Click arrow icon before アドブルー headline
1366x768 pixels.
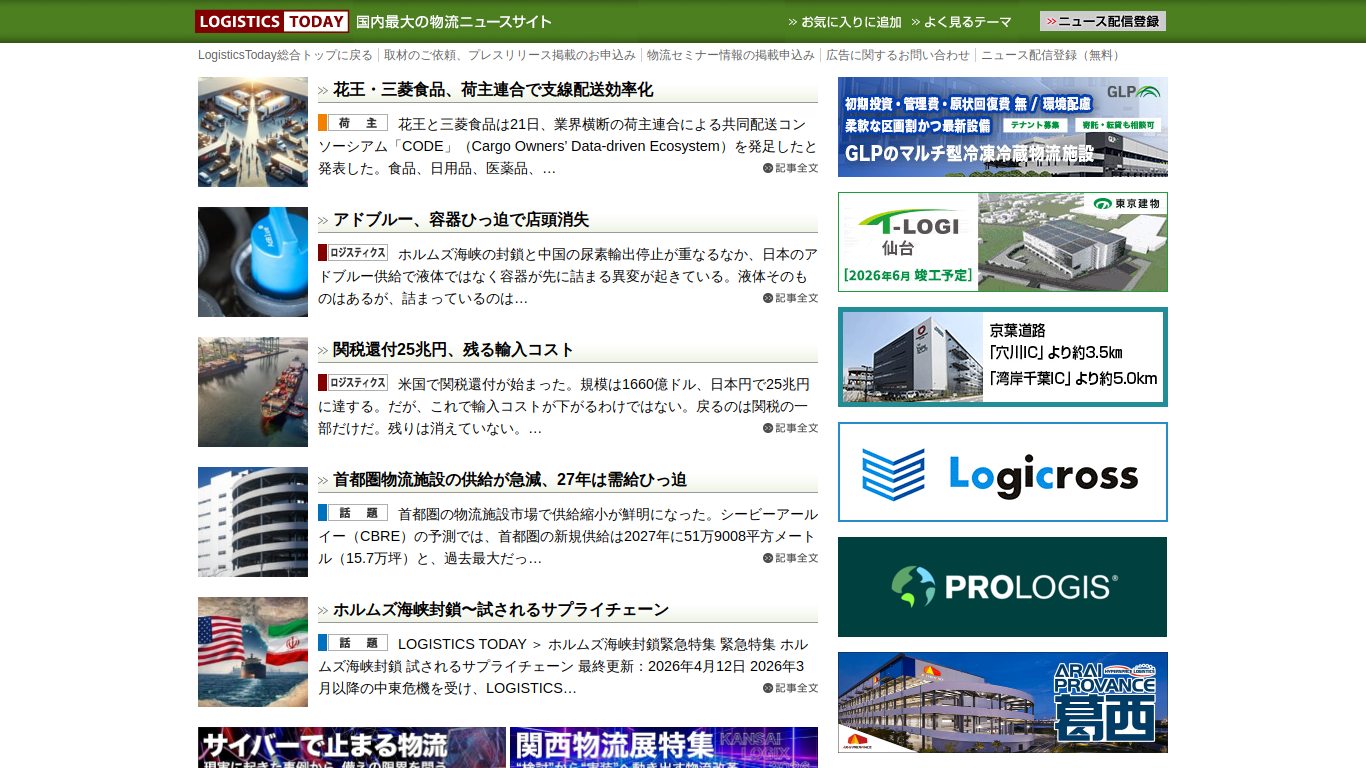click(x=323, y=221)
